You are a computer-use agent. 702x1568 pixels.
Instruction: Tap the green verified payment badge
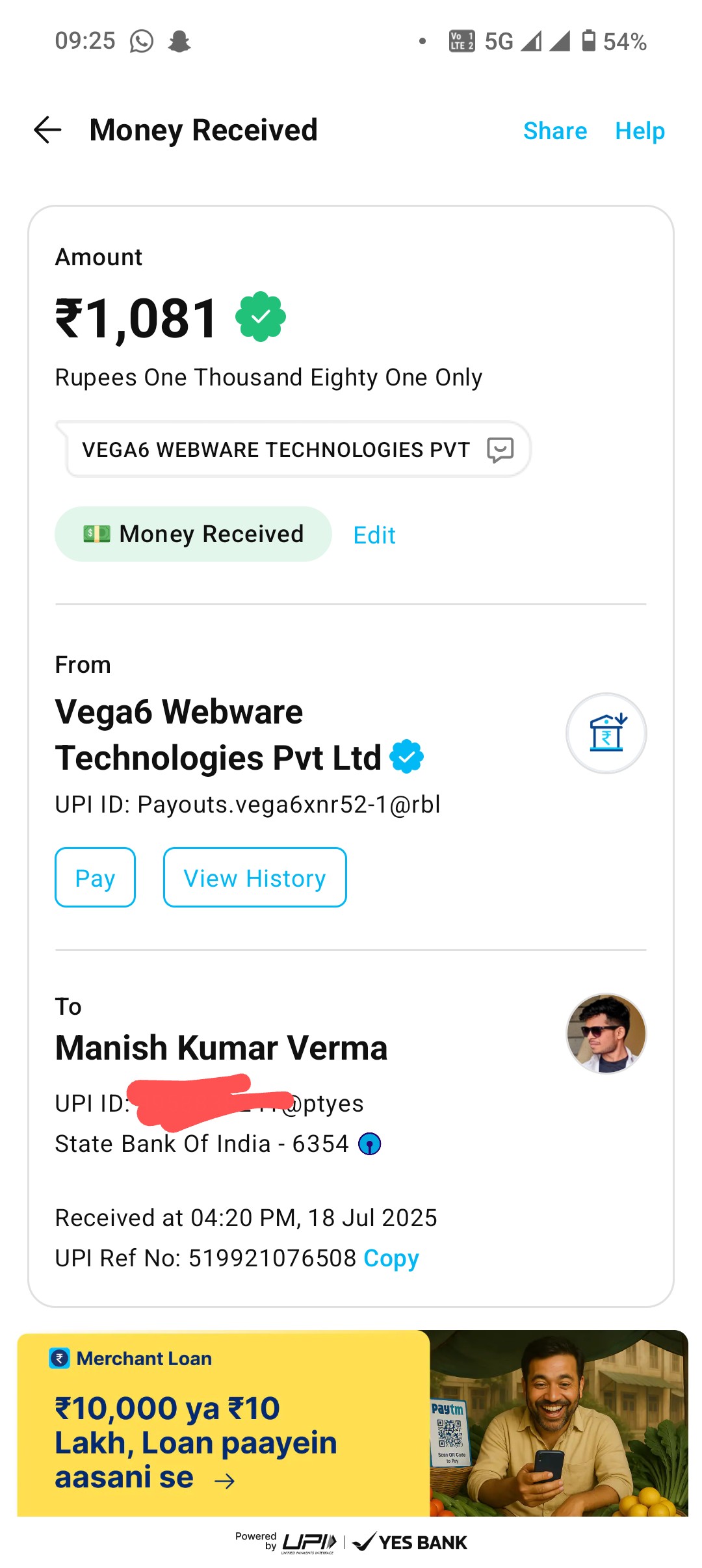point(261,317)
